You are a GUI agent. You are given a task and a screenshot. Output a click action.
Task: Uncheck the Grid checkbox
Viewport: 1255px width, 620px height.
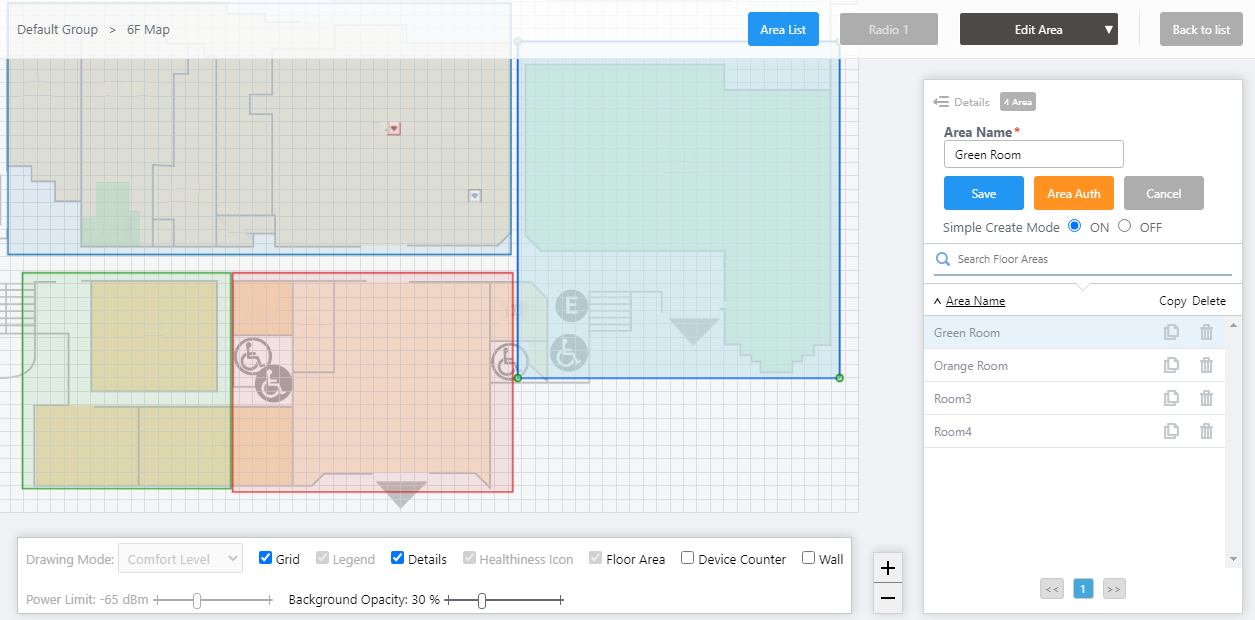[x=266, y=558]
